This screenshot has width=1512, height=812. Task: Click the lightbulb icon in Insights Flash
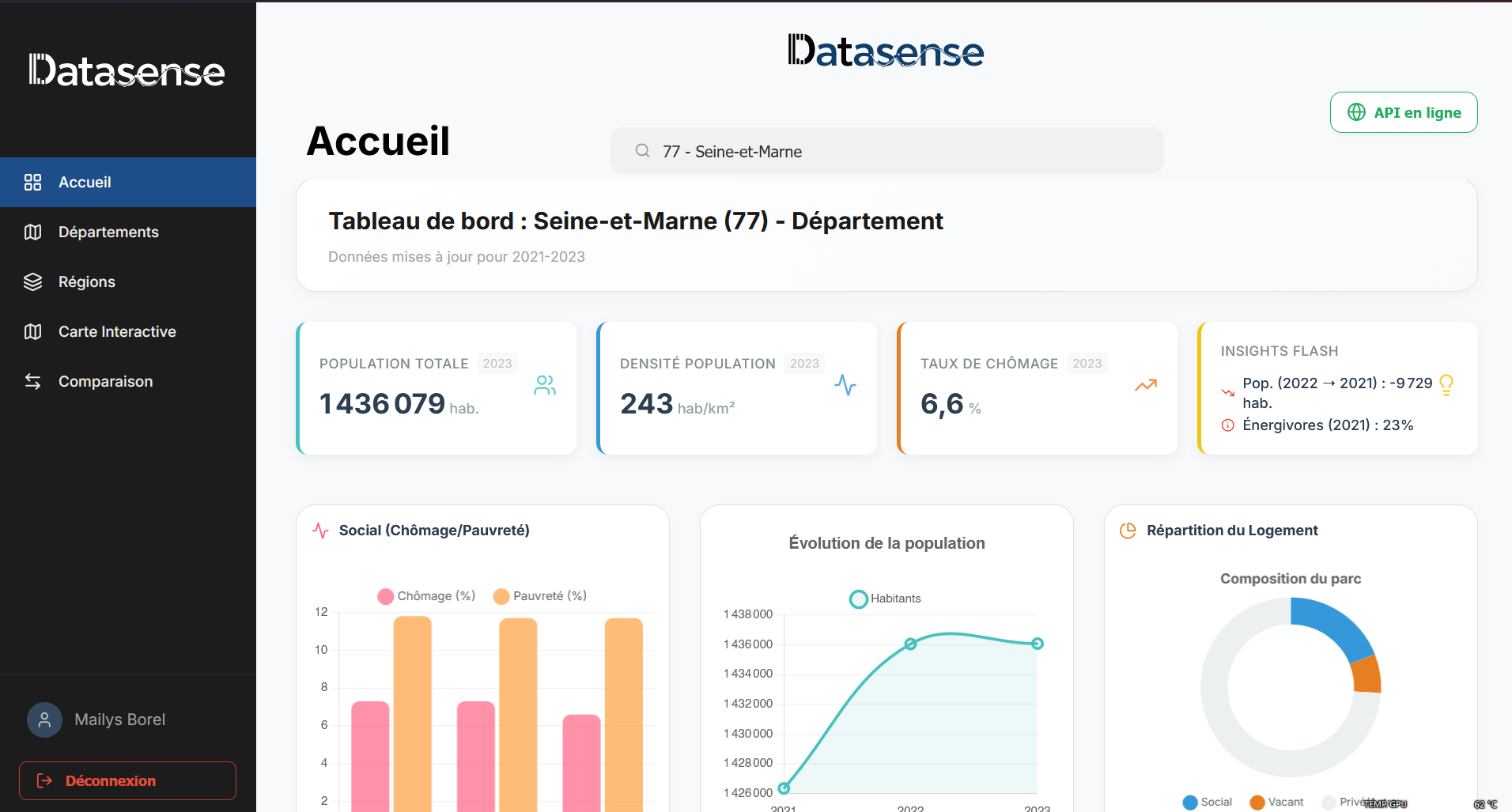click(1446, 385)
